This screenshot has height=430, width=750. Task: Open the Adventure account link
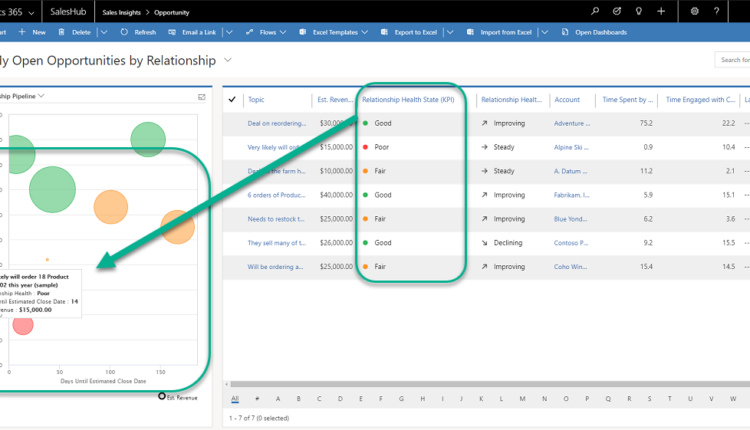(571, 123)
